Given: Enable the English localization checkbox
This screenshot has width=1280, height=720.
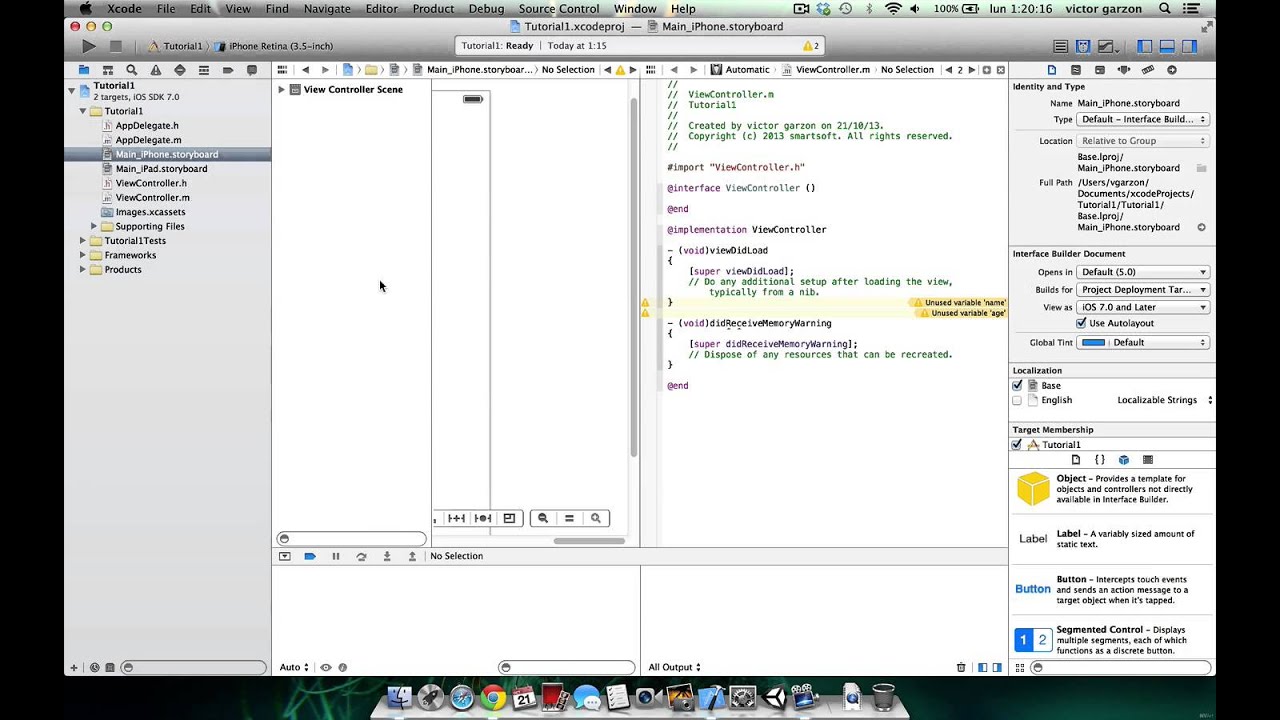Looking at the screenshot, I should [1017, 400].
